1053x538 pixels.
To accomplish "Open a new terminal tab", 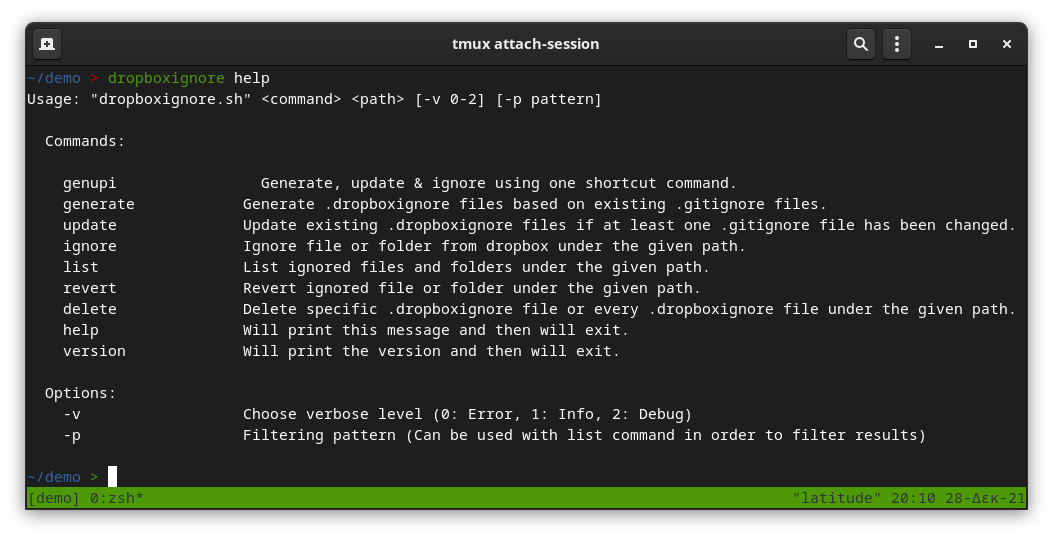I will click(x=47, y=44).
